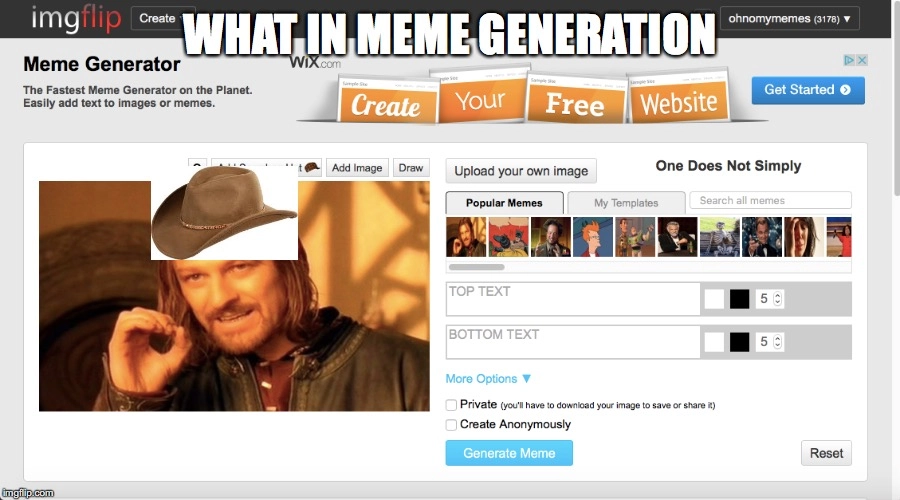Check the Create Anonymously option
The height and width of the screenshot is (500, 900).
451,425
